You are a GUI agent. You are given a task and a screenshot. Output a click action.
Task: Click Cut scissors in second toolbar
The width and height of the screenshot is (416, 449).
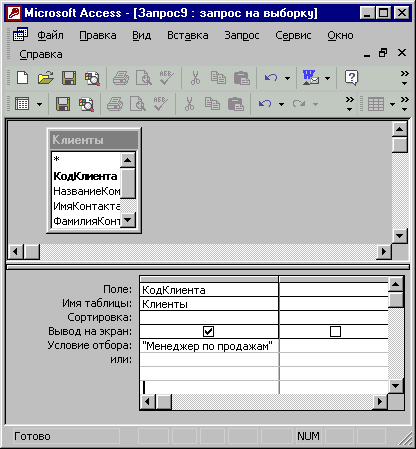tap(189, 104)
